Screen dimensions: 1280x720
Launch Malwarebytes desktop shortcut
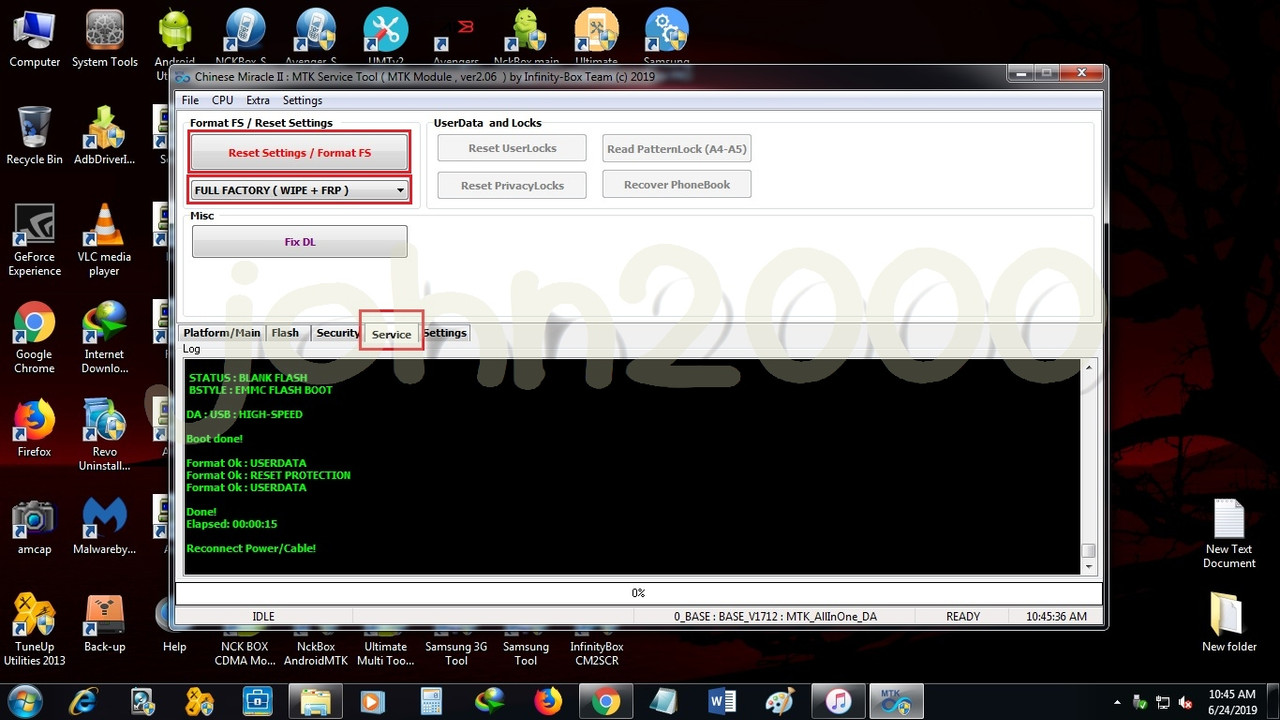[x=104, y=527]
